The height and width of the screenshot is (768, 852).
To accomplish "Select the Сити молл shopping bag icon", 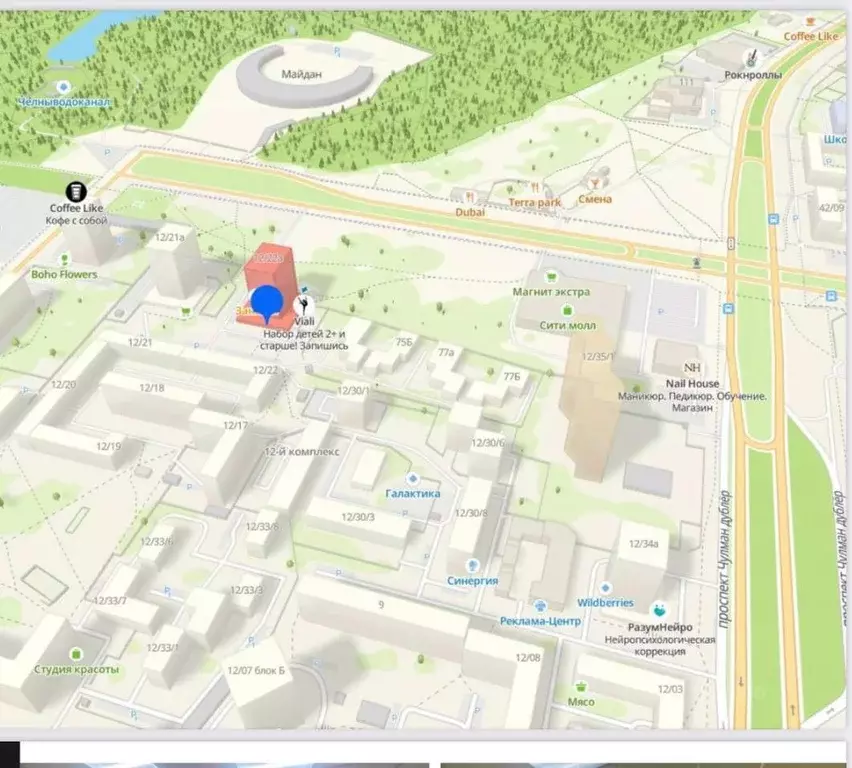I will click(x=567, y=311).
